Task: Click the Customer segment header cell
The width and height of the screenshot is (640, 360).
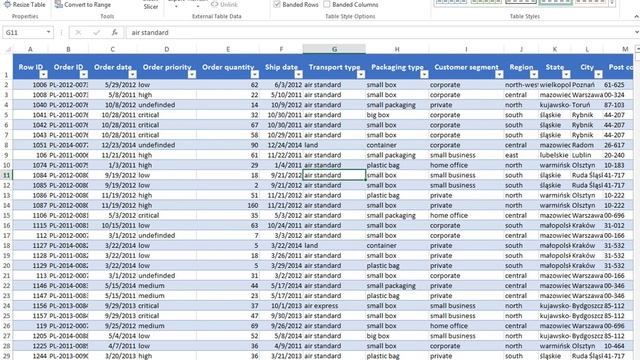Action: (467, 67)
